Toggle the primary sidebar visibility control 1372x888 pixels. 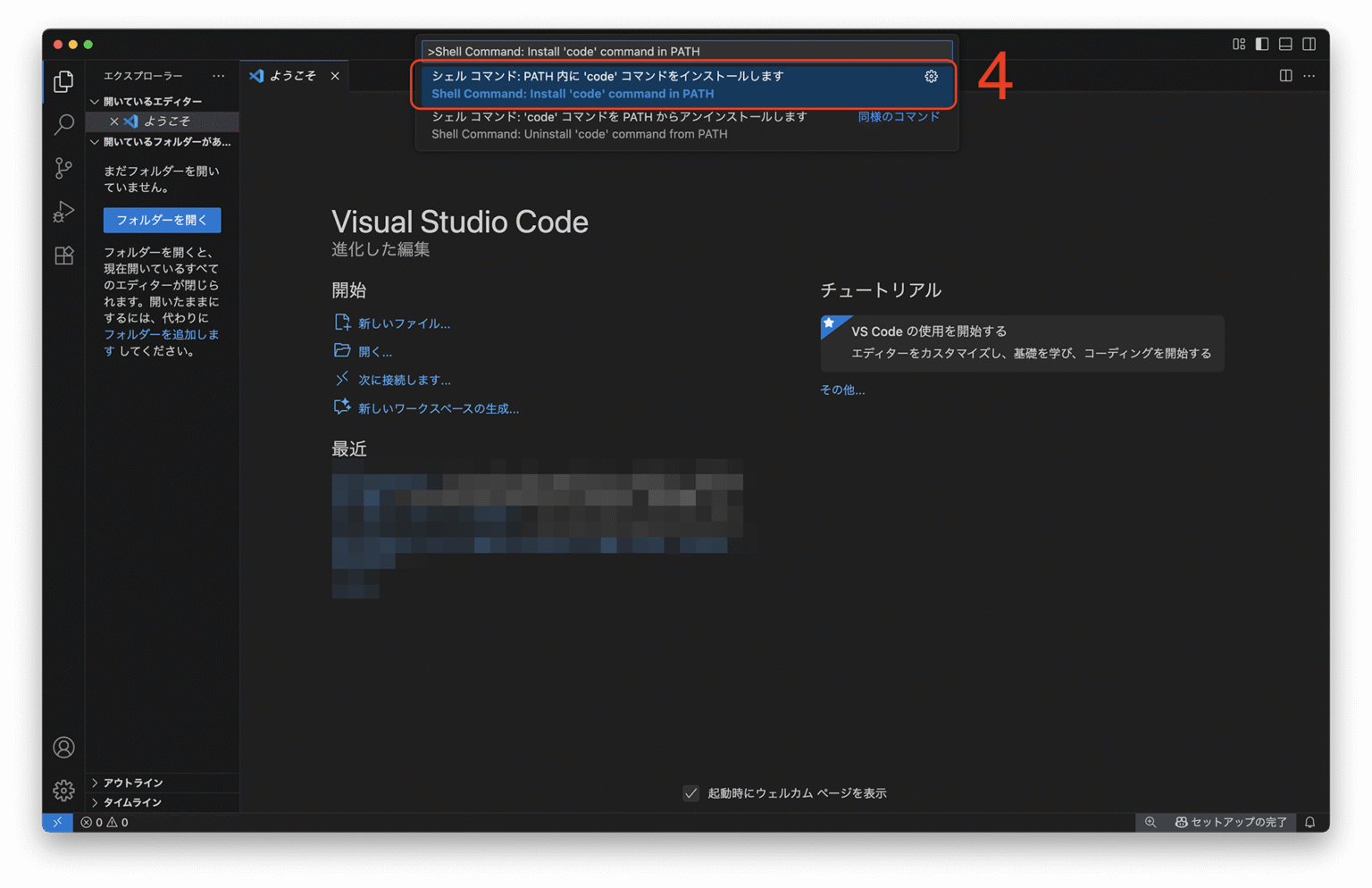pyautogui.click(x=1261, y=43)
